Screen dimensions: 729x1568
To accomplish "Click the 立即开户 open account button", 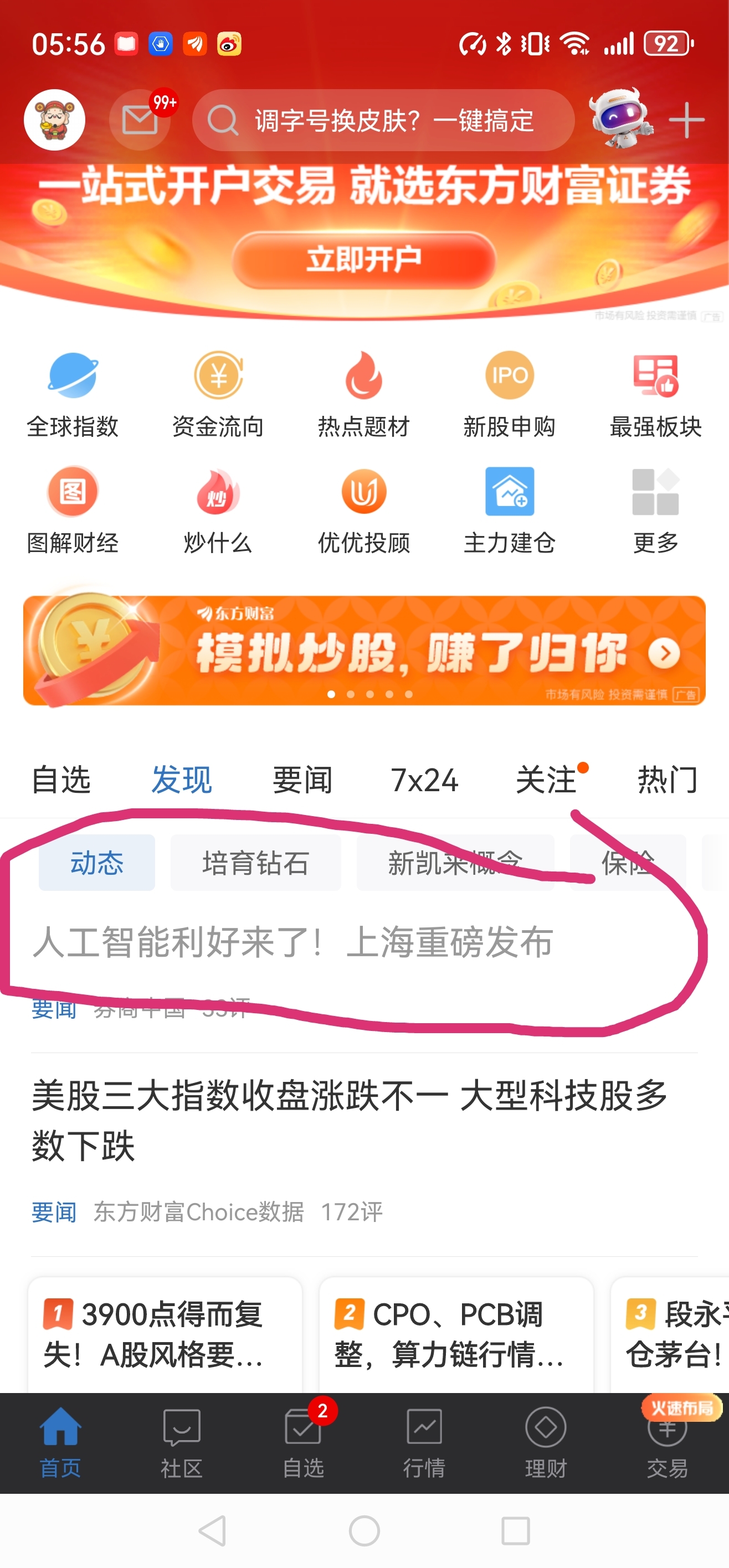I will pos(363,259).
